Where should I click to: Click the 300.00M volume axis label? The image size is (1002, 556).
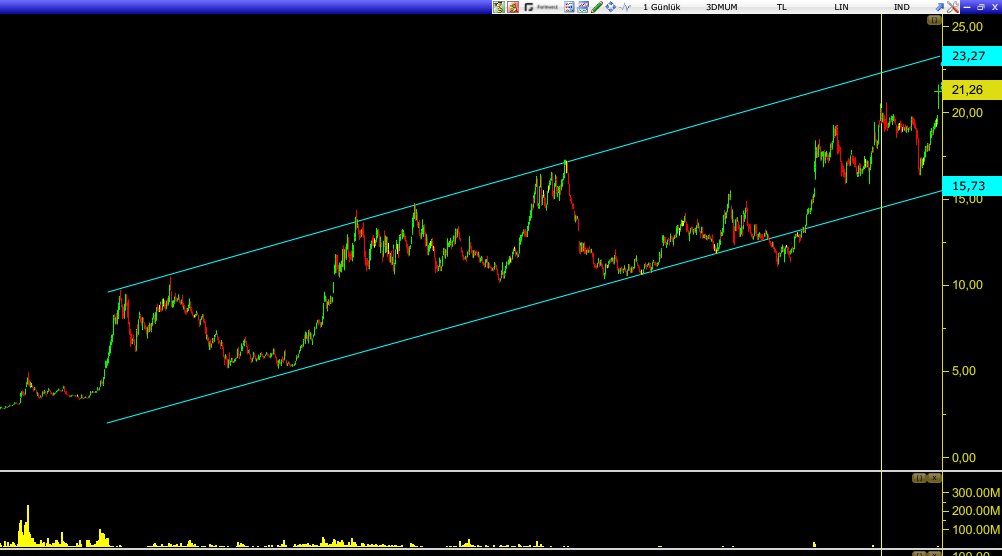975,493
